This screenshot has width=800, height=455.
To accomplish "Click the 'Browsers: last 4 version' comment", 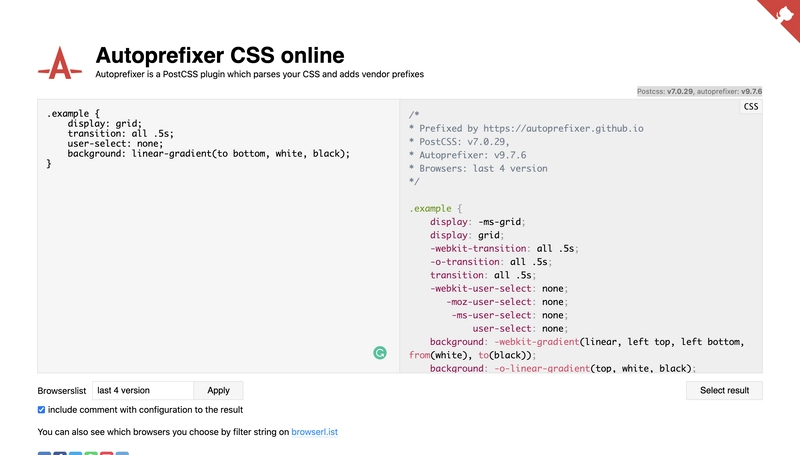I will 478,168.
